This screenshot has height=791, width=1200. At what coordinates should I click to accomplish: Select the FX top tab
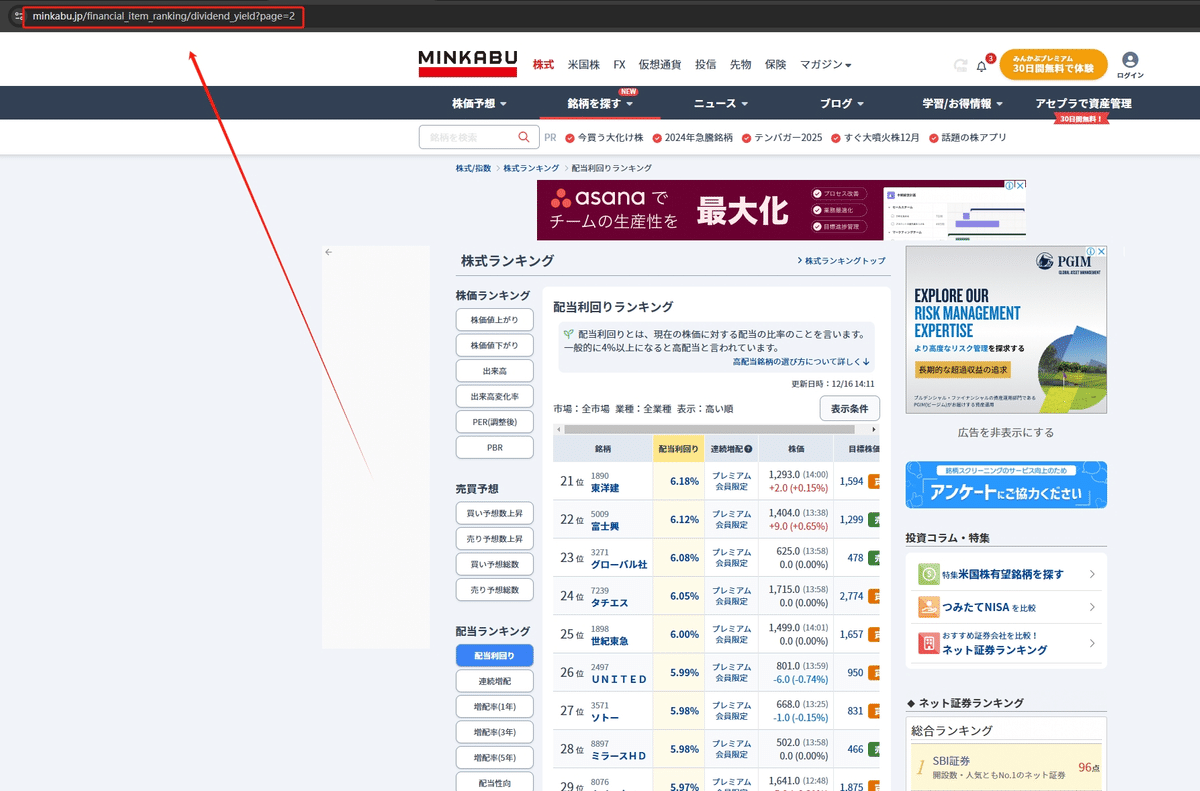coord(619,64)
